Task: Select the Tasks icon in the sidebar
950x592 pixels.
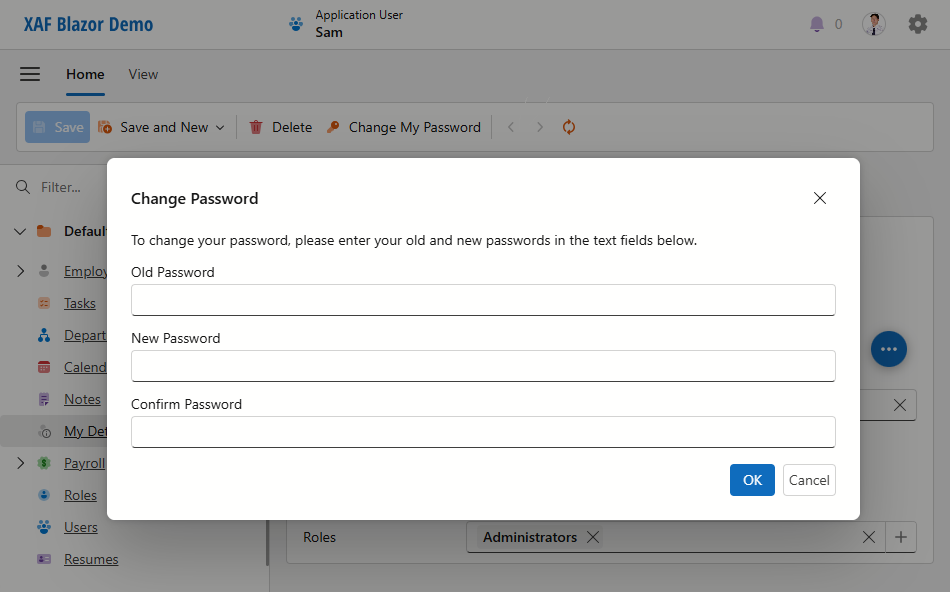Action: point(44,302)
